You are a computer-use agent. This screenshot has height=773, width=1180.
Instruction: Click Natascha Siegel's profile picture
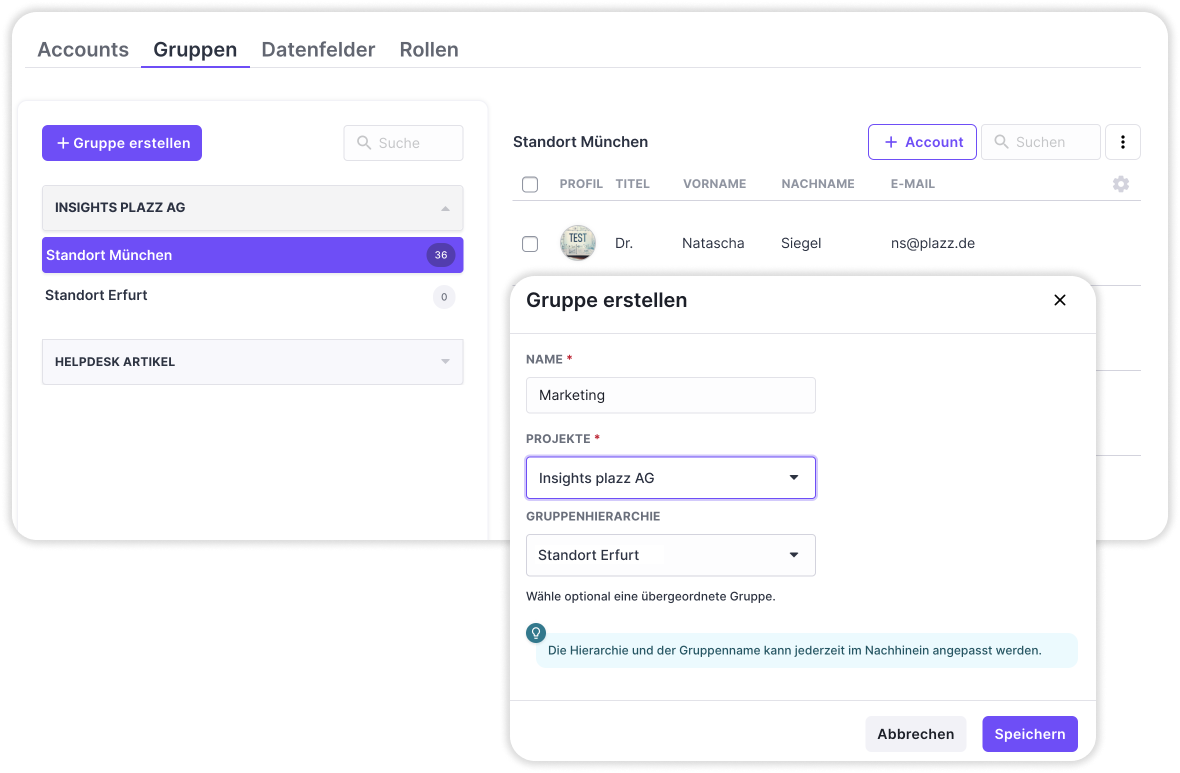(x=578, y=243)
